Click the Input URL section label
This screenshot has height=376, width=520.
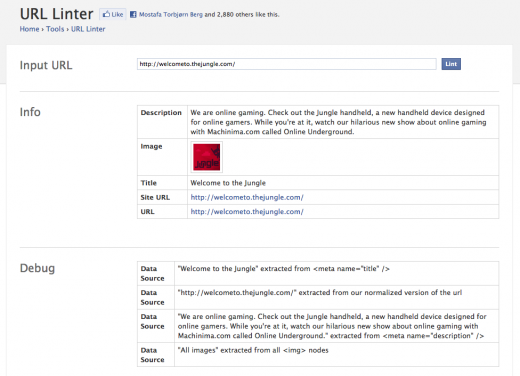46,65
